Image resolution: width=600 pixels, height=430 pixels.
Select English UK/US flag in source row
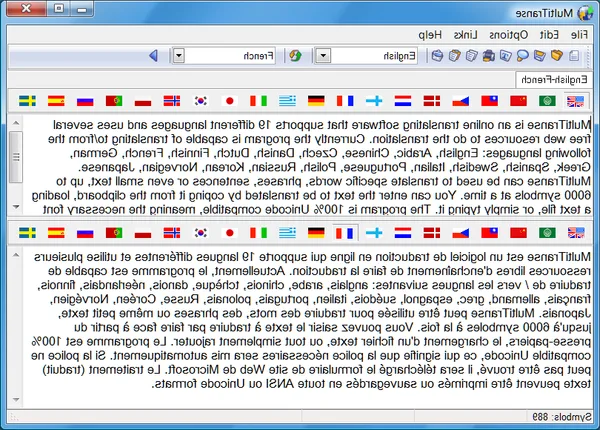[x=576, y=101]
